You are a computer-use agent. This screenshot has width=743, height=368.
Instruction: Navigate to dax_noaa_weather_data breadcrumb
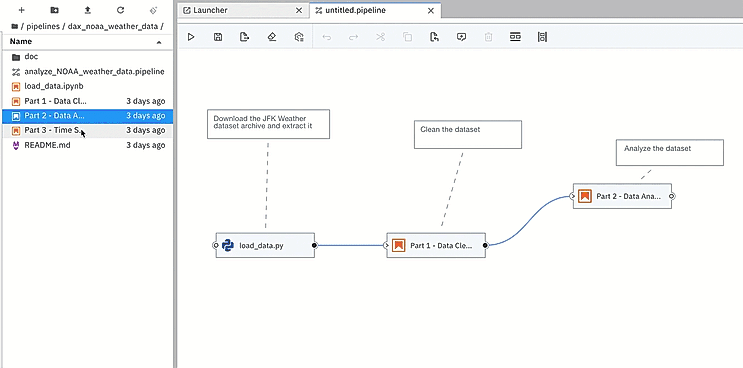(x=113, y=27)
